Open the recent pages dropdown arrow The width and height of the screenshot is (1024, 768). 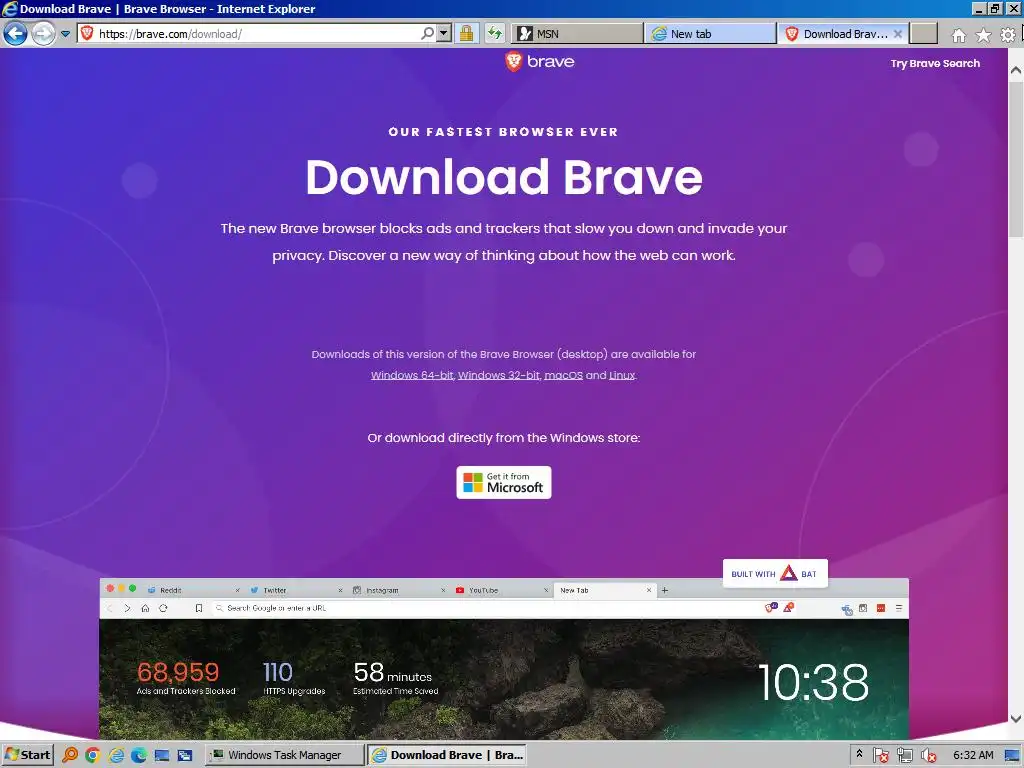click(65, 34)
